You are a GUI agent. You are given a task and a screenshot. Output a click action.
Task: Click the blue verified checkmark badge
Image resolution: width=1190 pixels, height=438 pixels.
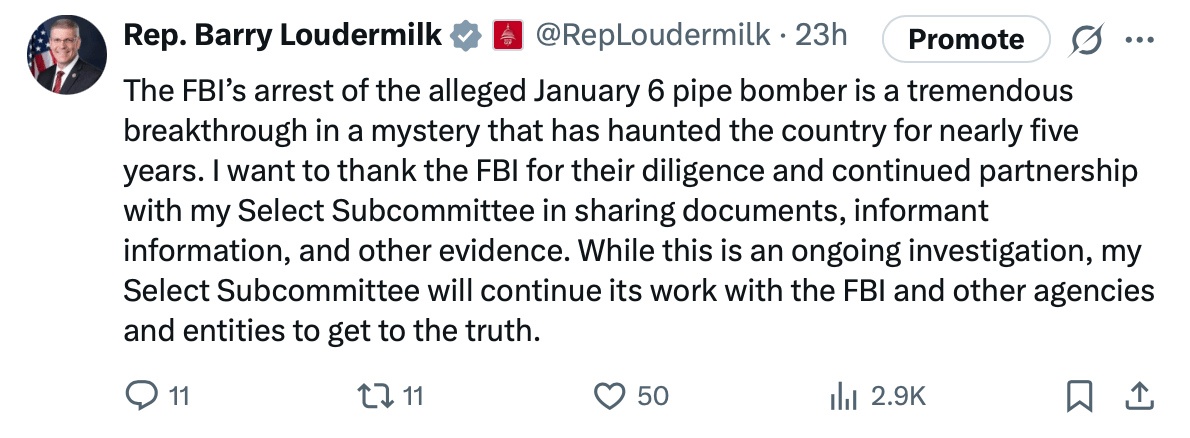[463, 36]
